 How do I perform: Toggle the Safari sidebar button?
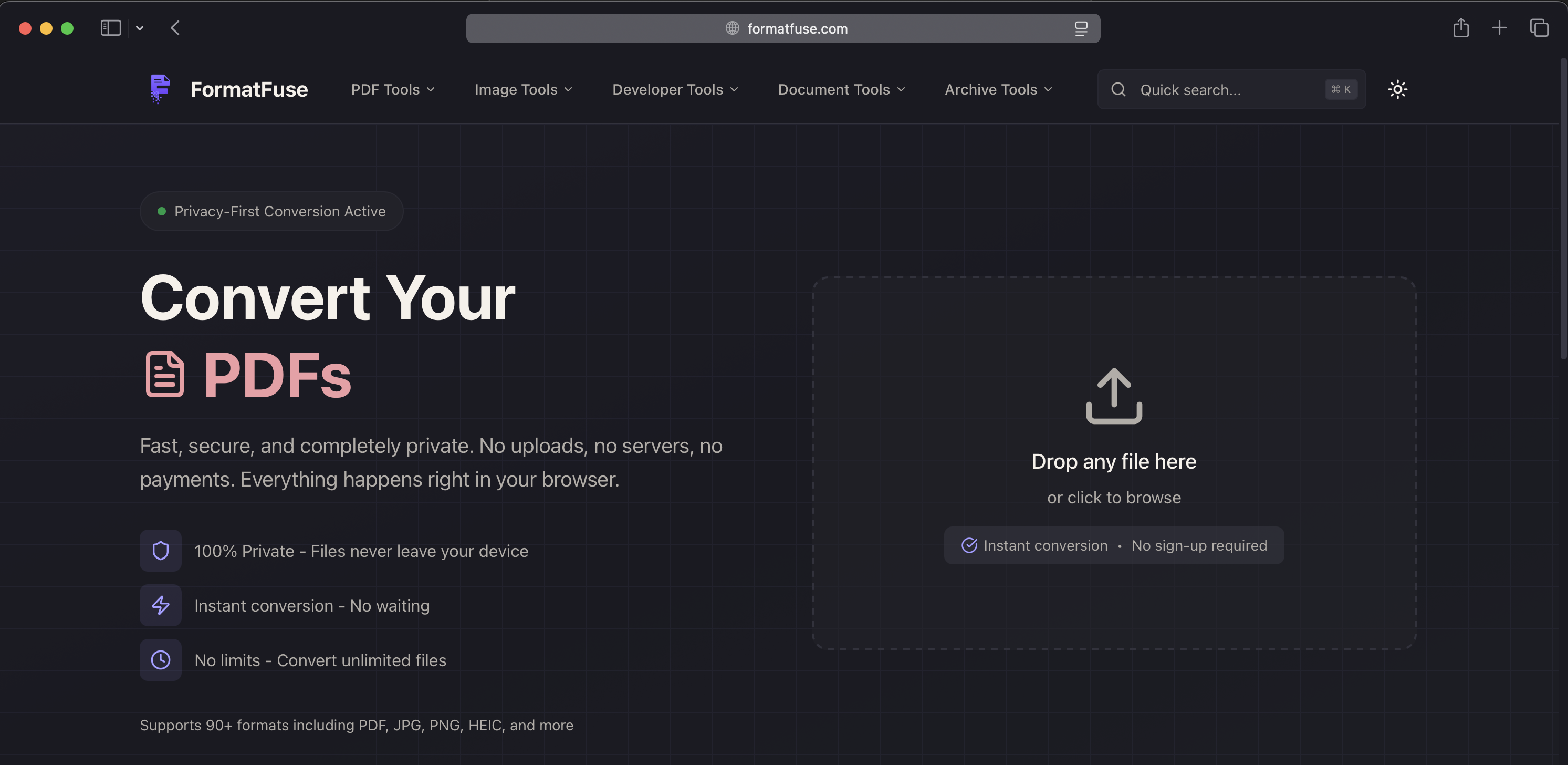coord(111,28)
